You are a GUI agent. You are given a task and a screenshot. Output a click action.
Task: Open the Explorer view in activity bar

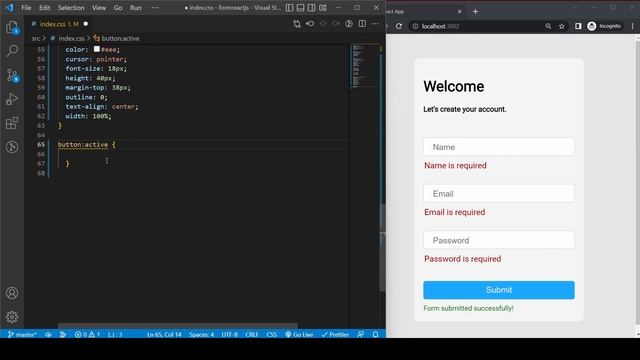point(12,27)
